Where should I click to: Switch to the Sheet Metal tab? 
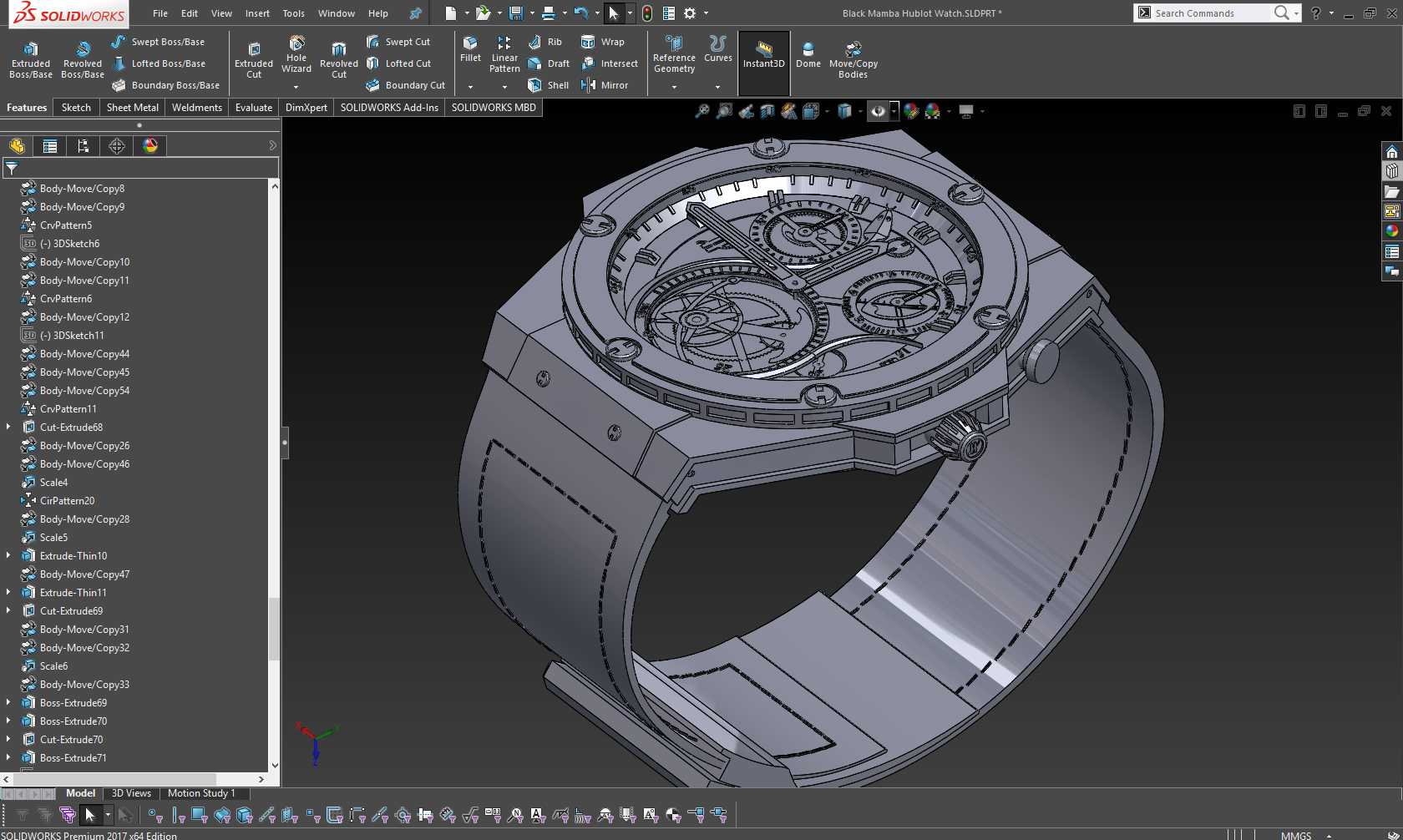click(x=132, y=108)
